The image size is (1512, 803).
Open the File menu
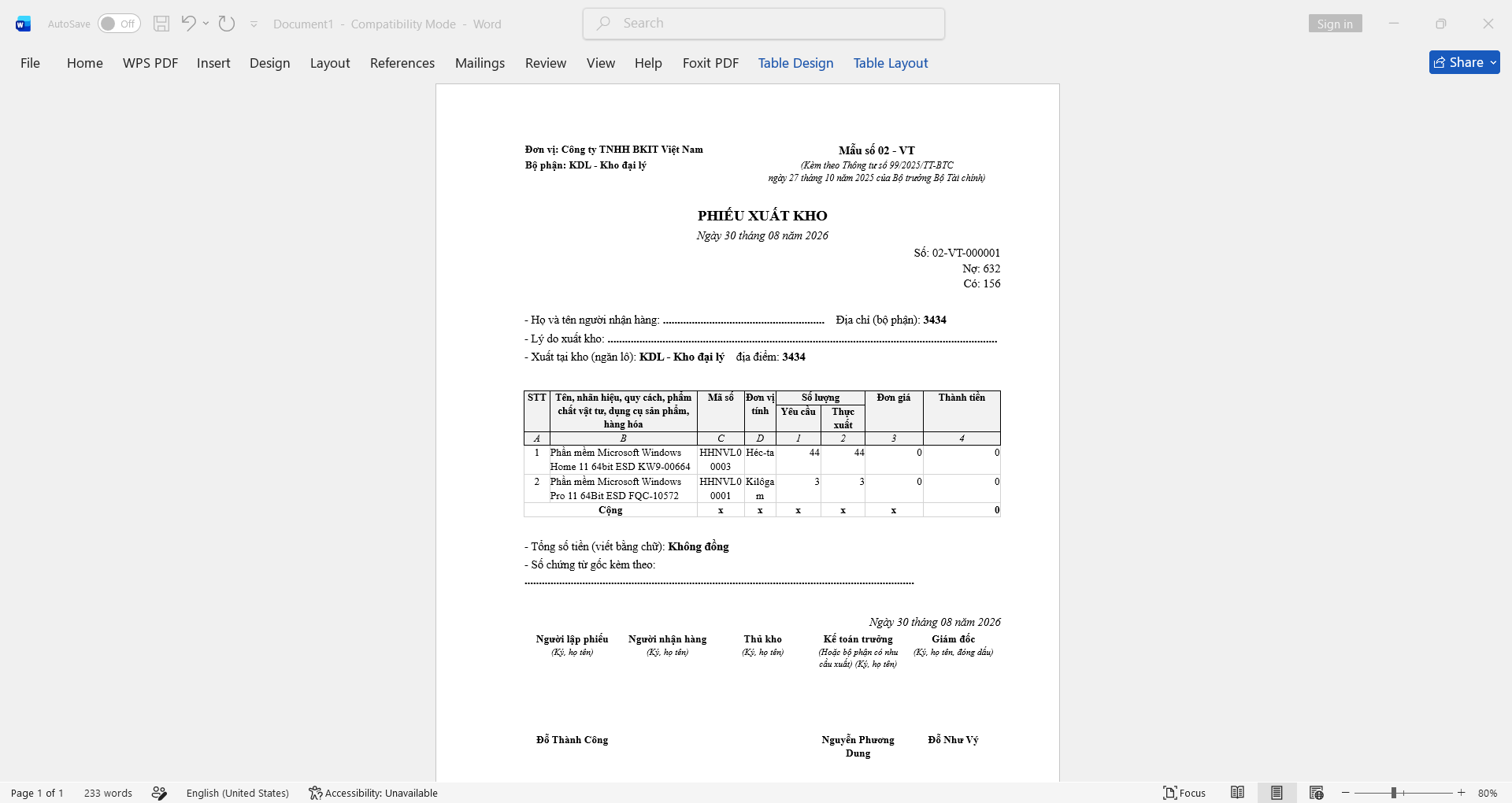pos(30,63)
